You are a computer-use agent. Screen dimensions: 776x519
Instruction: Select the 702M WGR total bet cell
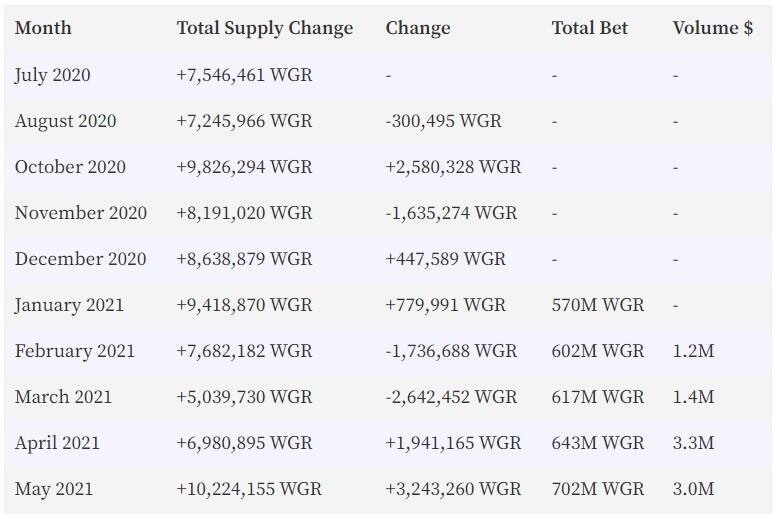[x=598, y=489]
